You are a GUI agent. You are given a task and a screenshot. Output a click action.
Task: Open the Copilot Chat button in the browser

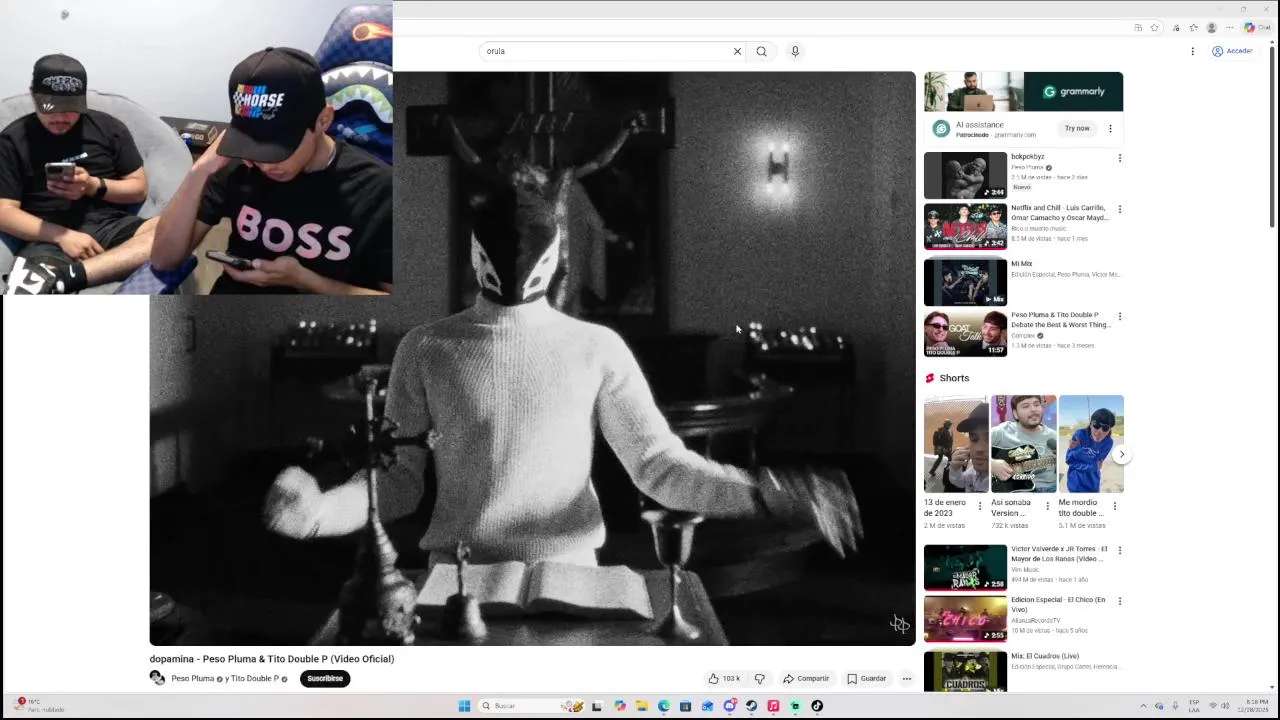[1256, 28]
